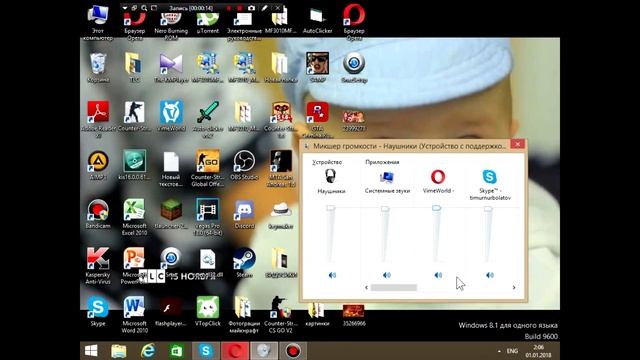Open Microsoft Word 2010 shortcut
The height and width of the screenshot is (360, 640).
[134, 314]
